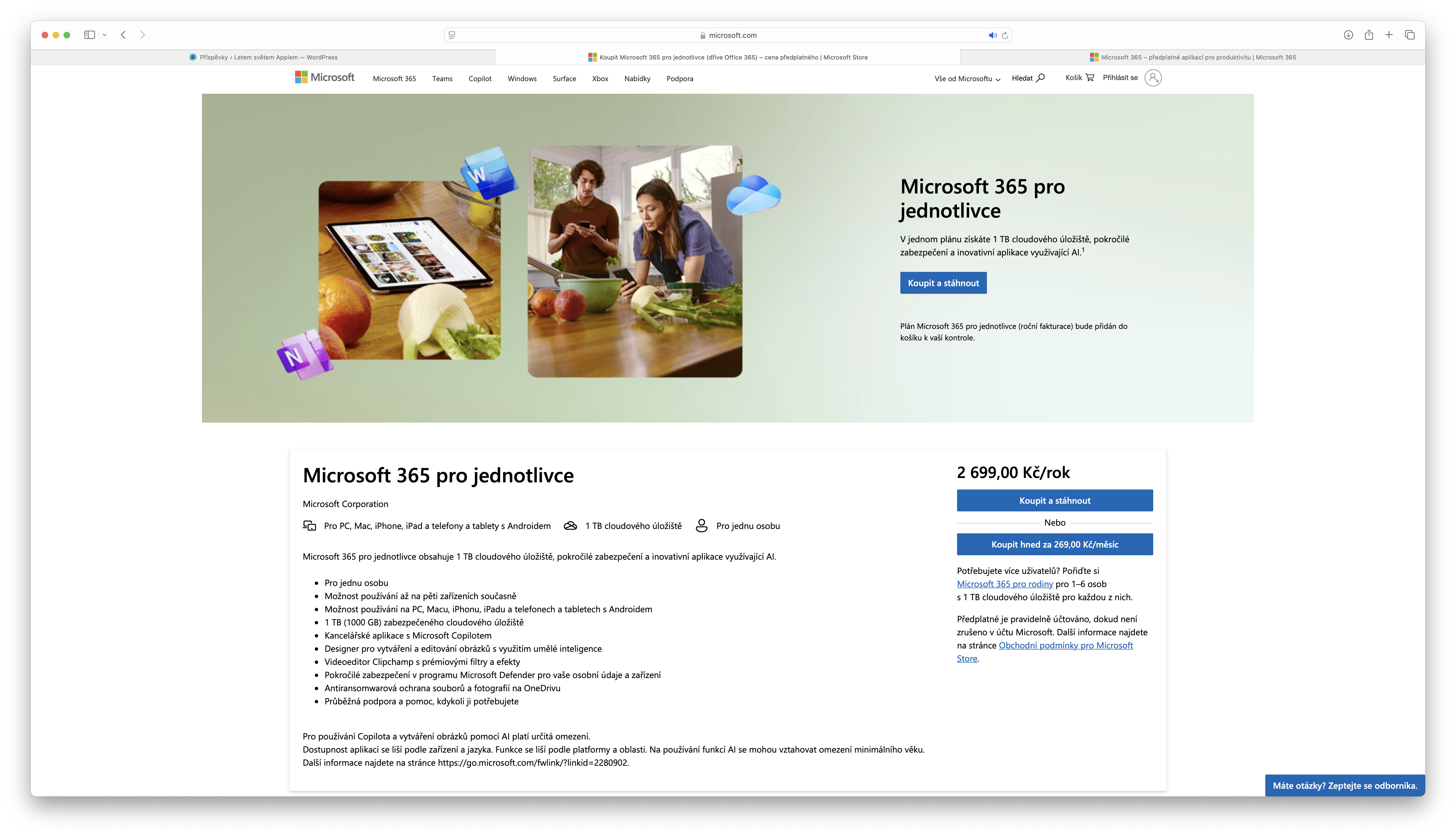Click the sign-in account avatar icon
1456x837 pixels.
pyautogui.click(x=1153, y=78)
